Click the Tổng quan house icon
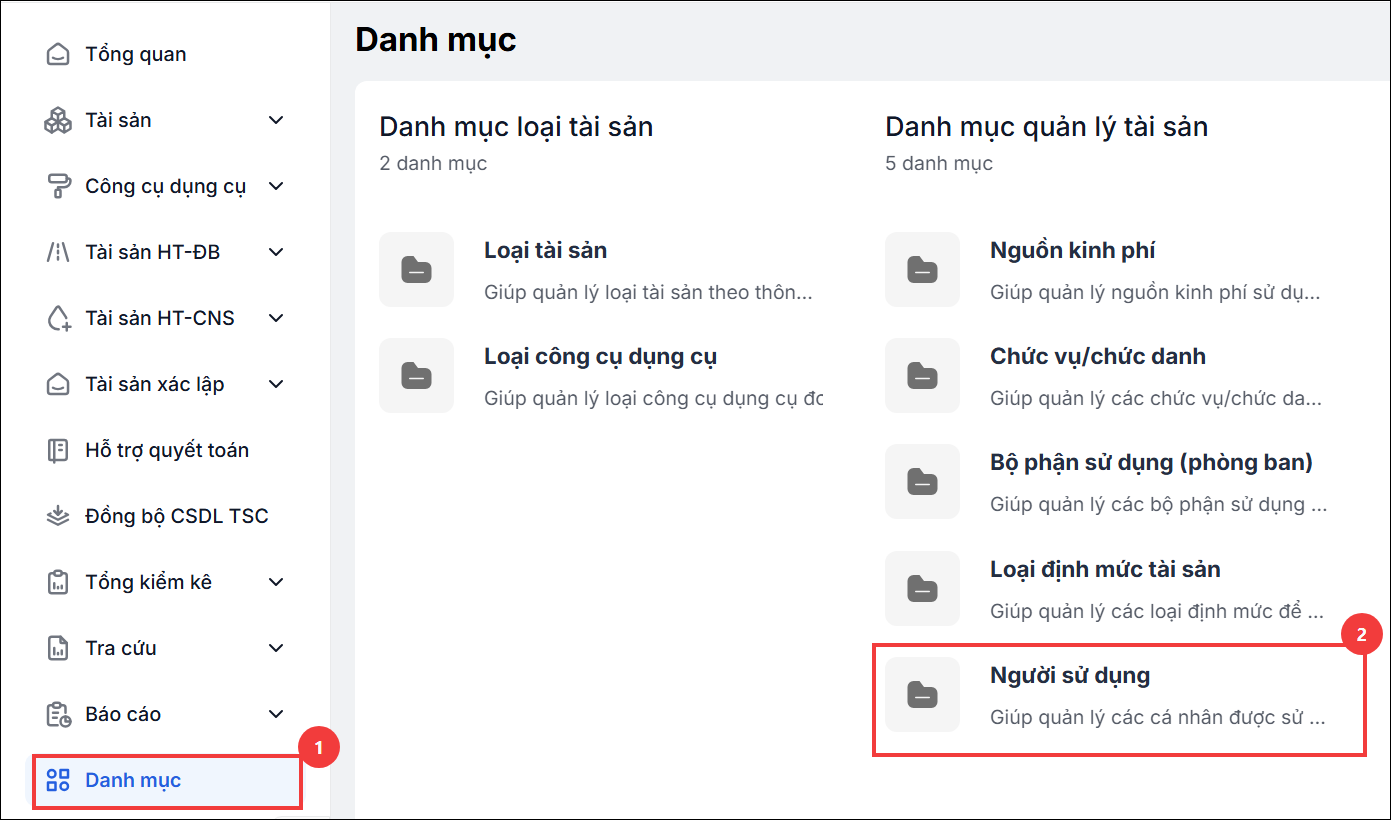This screenshot has height=820, width=1391. coord(58,54)
